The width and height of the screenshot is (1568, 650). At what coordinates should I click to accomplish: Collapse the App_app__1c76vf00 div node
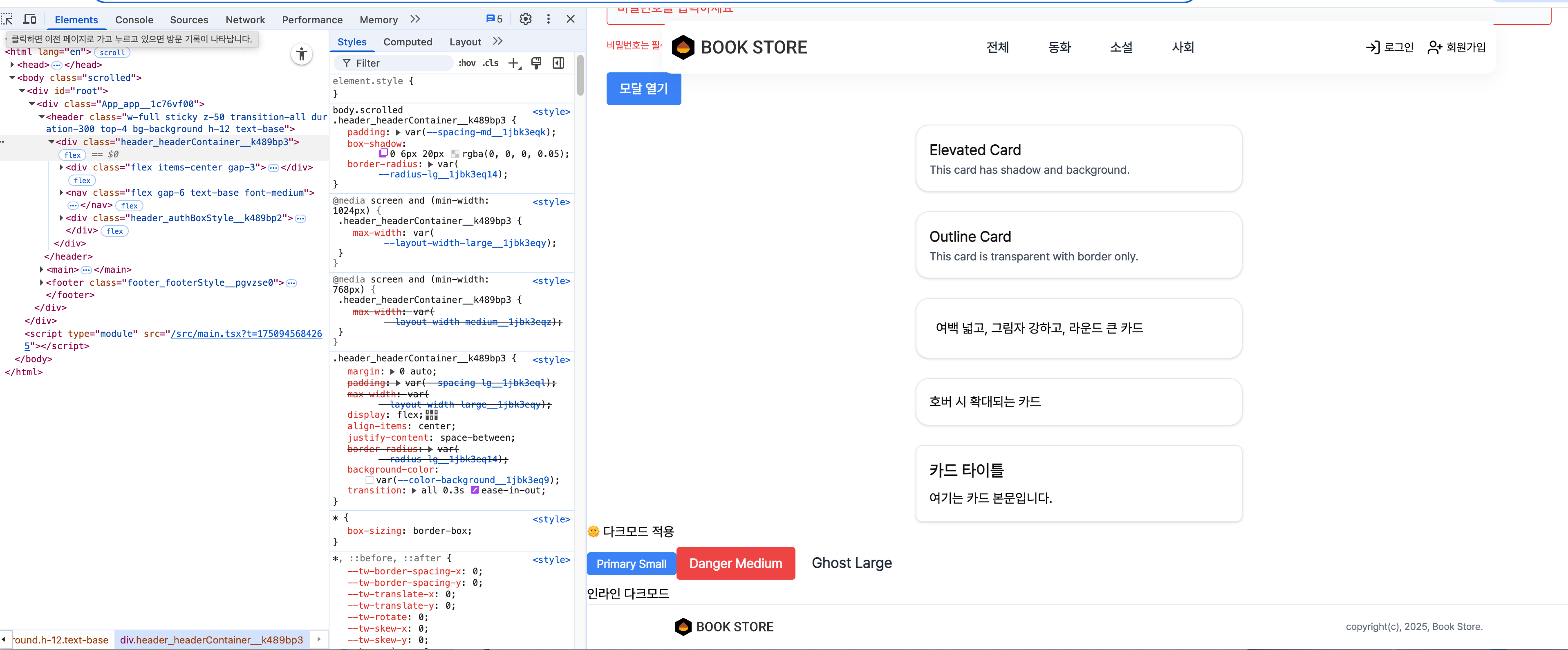click(x=31, y=104)
